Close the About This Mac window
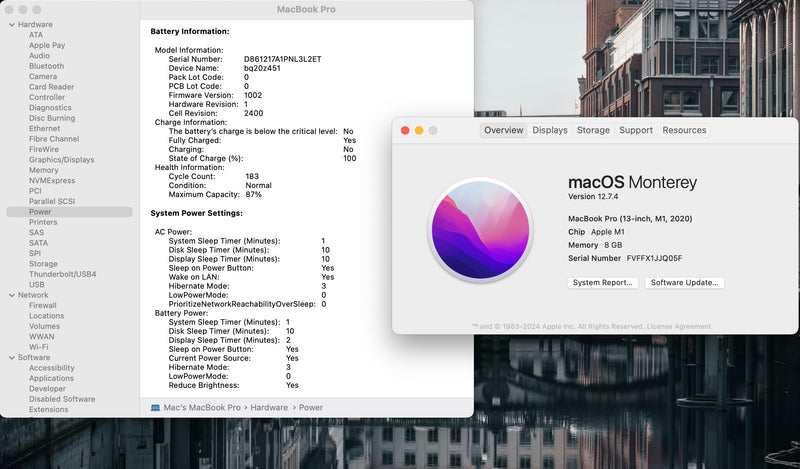Viewport: 800px width, 469px height. 405,130
